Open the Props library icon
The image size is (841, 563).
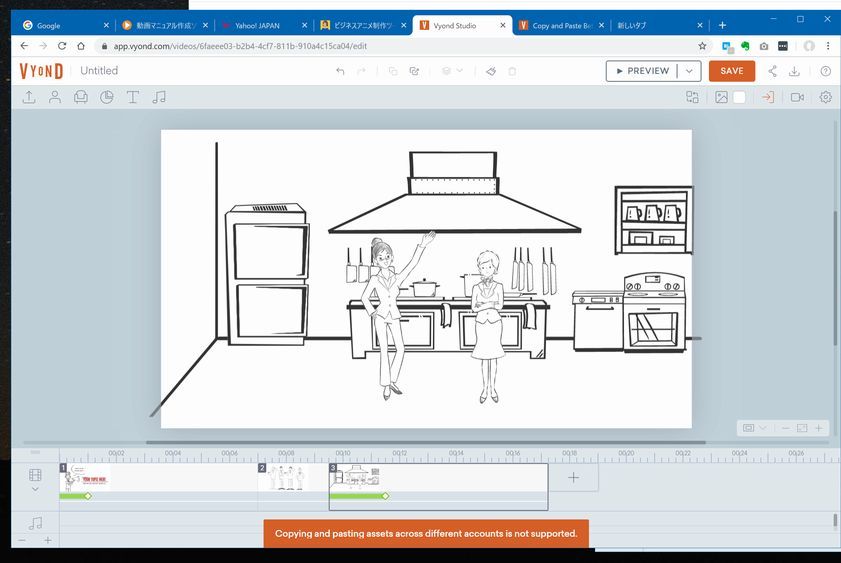click(x=80, y=97)
